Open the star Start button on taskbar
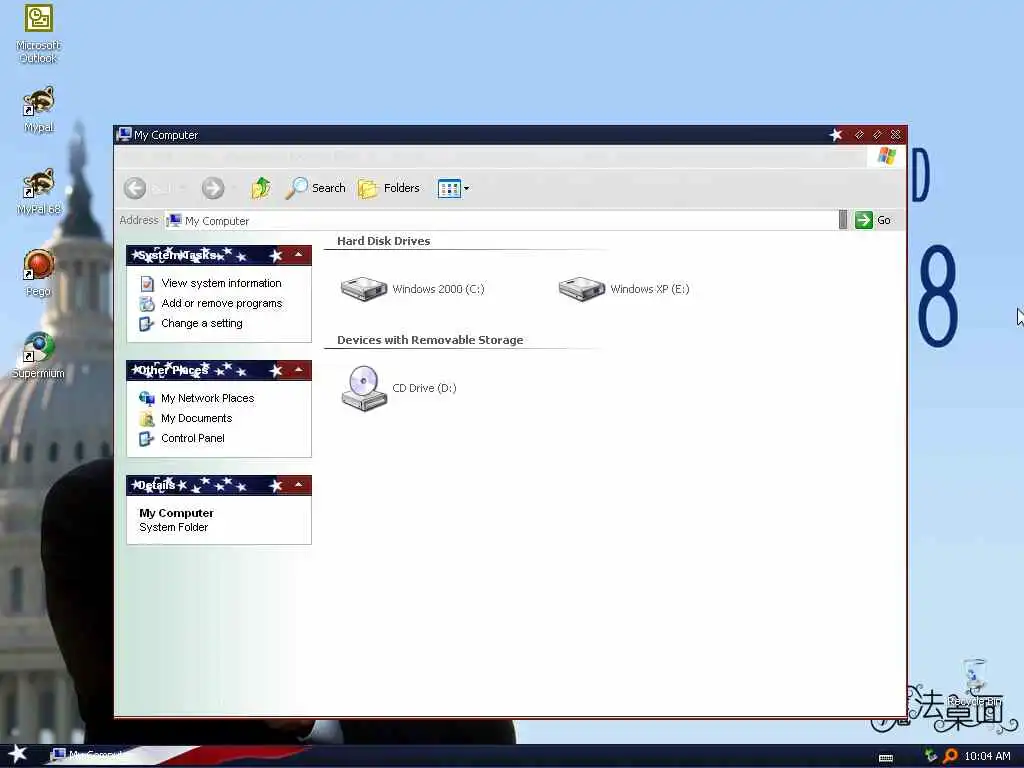This screenshot has height=768, width=1024. [18, 754]
